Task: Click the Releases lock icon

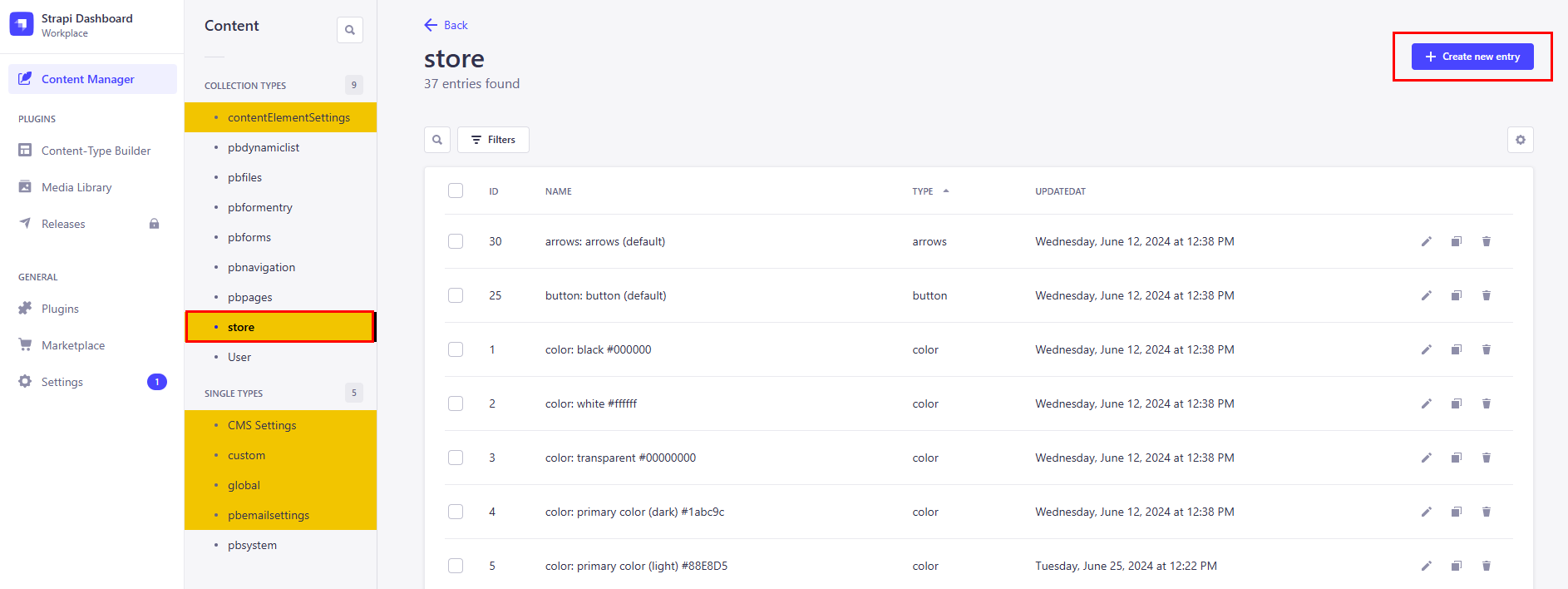Action: pos(154,224)
